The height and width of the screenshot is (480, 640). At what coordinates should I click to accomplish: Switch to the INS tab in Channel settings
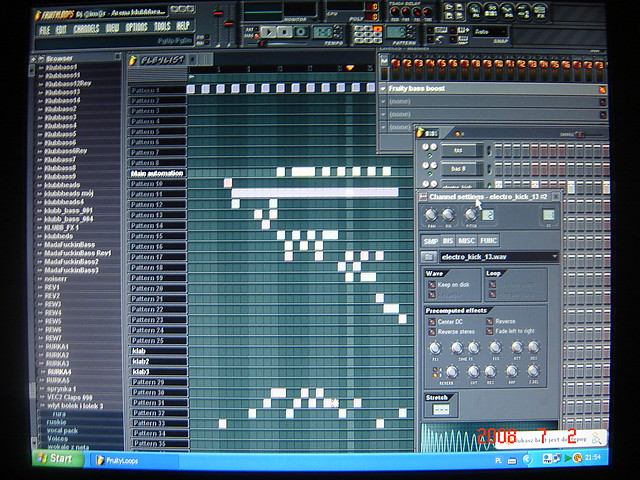[x=448, y=240]
